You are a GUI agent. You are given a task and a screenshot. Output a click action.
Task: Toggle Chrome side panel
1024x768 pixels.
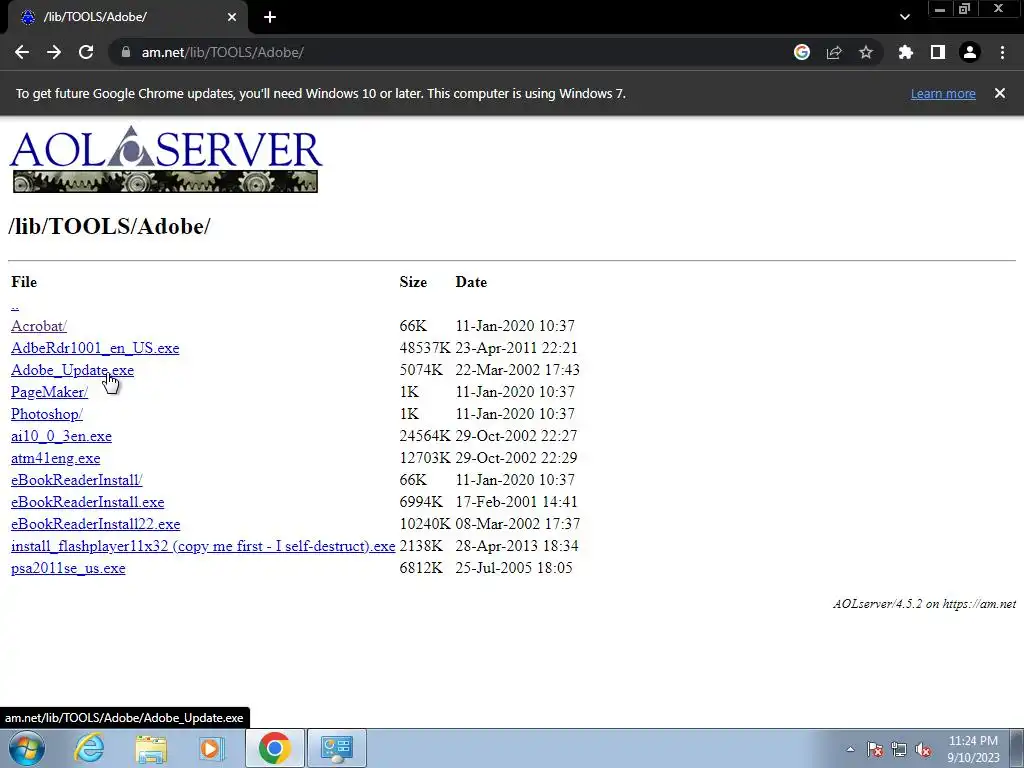[x=938, y=52]
